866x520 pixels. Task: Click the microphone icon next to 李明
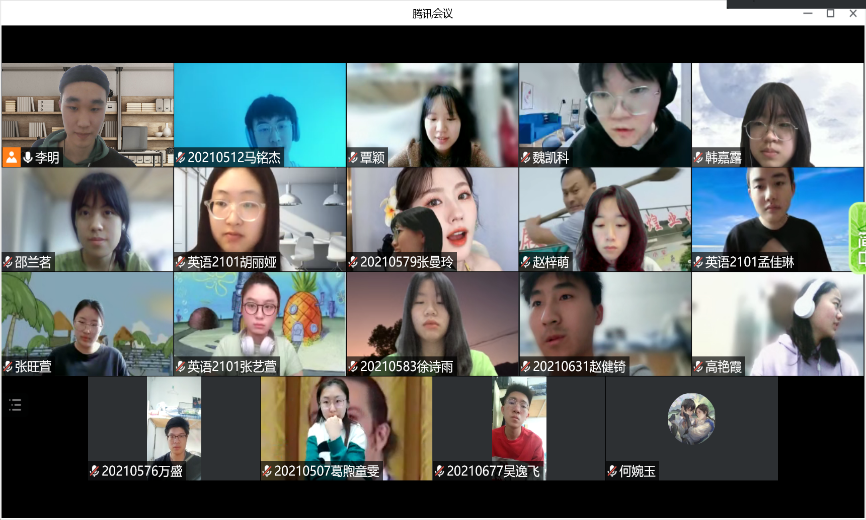(28, 157)
